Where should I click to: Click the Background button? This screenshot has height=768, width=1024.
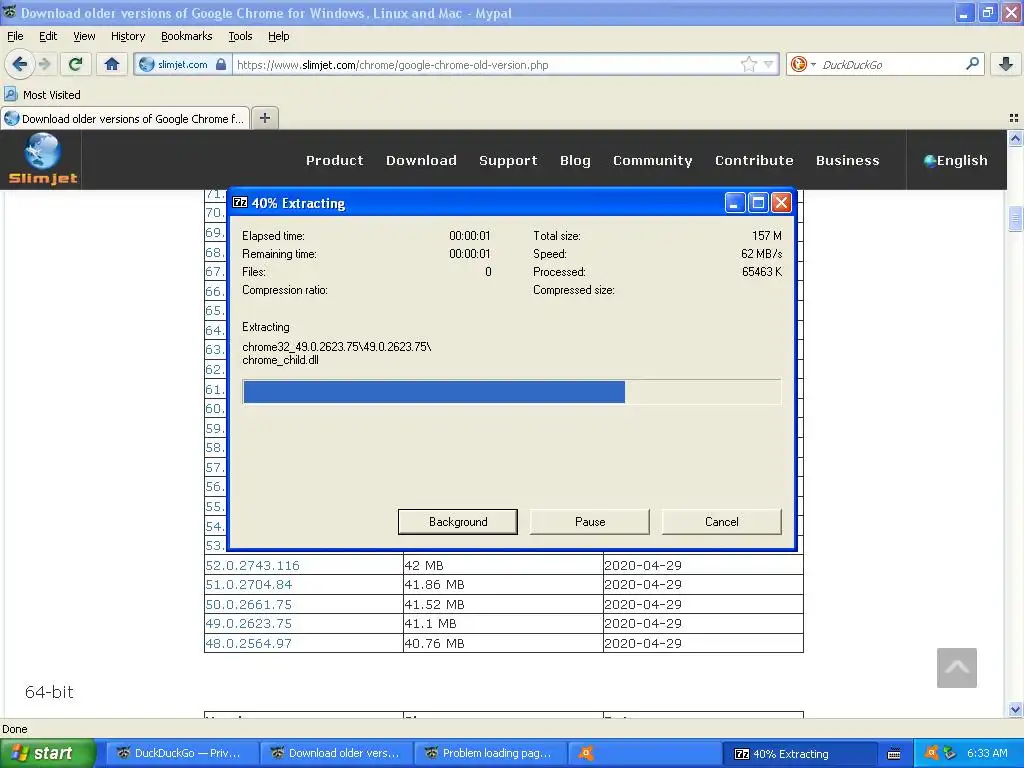pyautogui.click(x=458, y=521)
